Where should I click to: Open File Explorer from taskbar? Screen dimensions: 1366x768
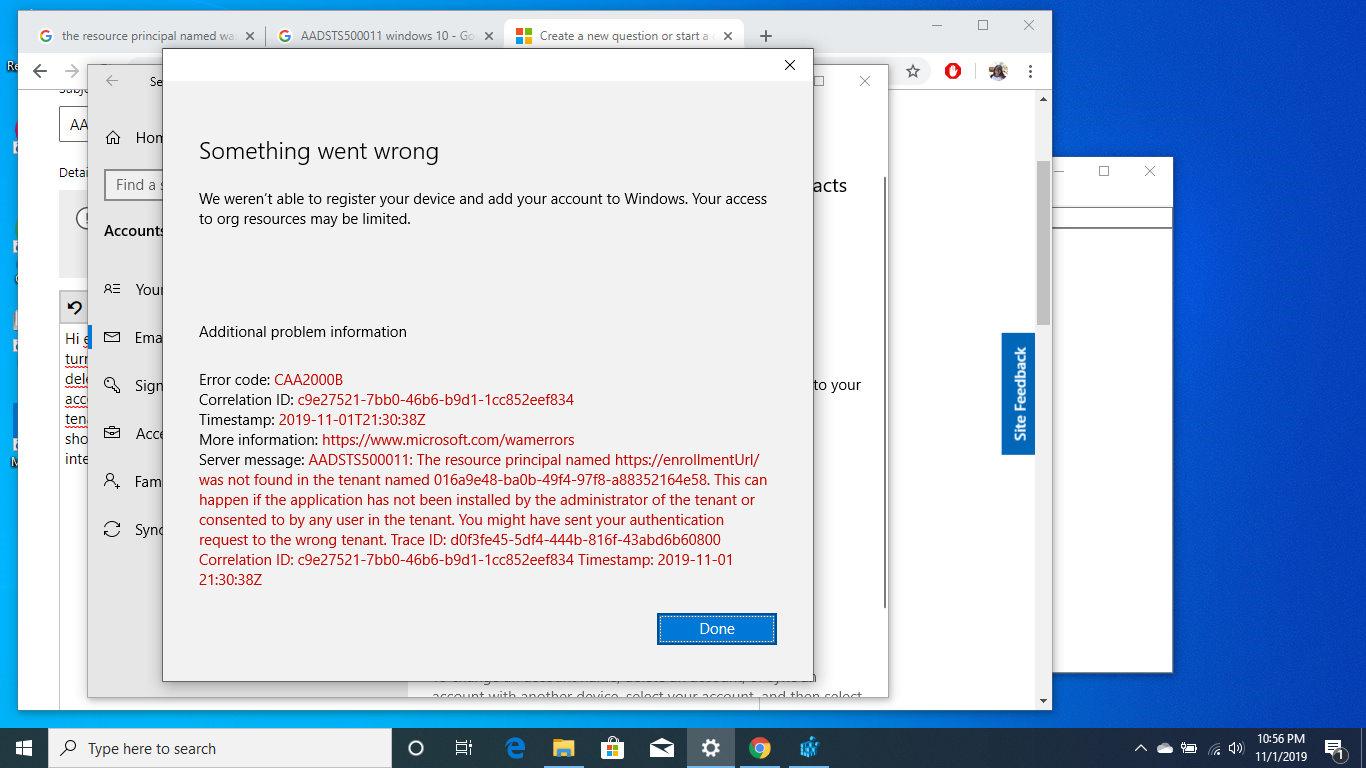(564, 748)
